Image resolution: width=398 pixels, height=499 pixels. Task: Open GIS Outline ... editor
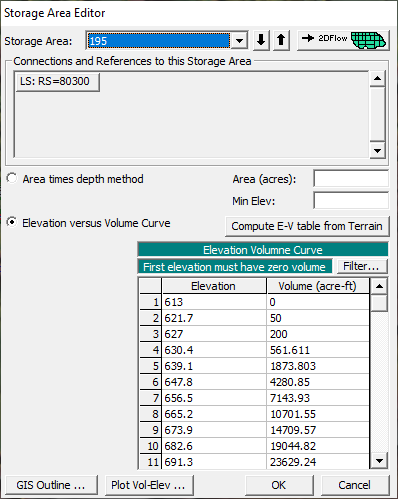51,485
